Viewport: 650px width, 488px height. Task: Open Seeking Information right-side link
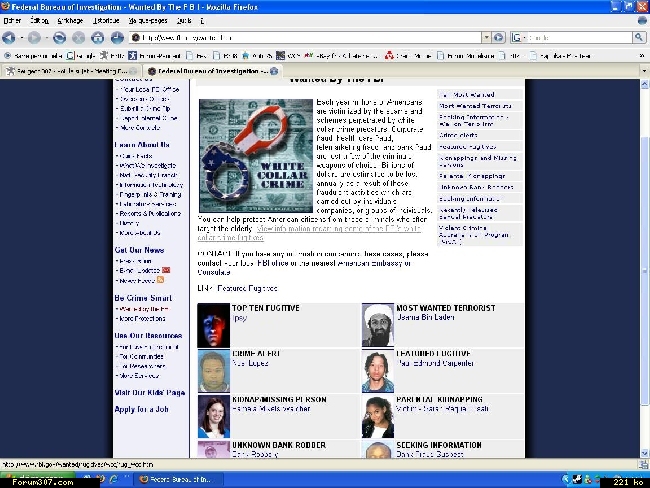click(x=469, y=199)
